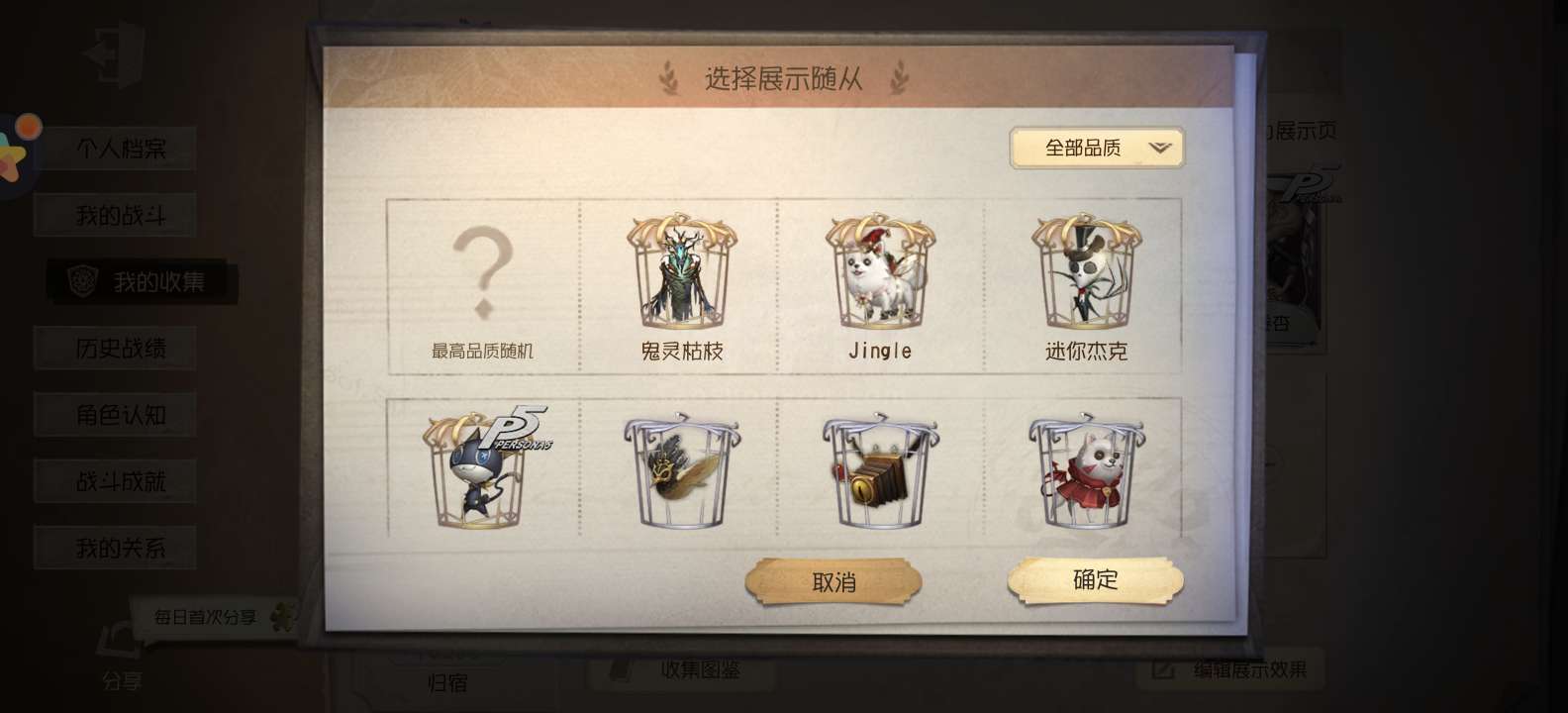Select the golden feather mask pet

(681, 468)
